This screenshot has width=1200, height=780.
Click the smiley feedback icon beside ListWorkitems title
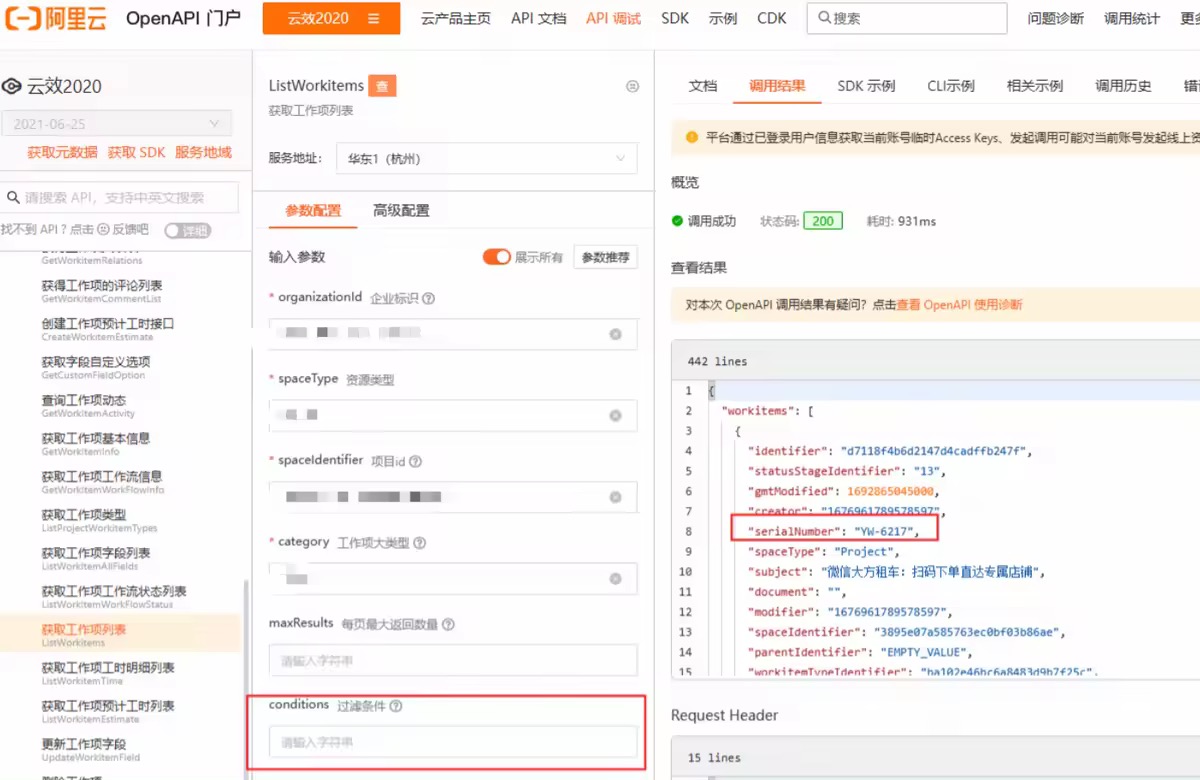632,87
